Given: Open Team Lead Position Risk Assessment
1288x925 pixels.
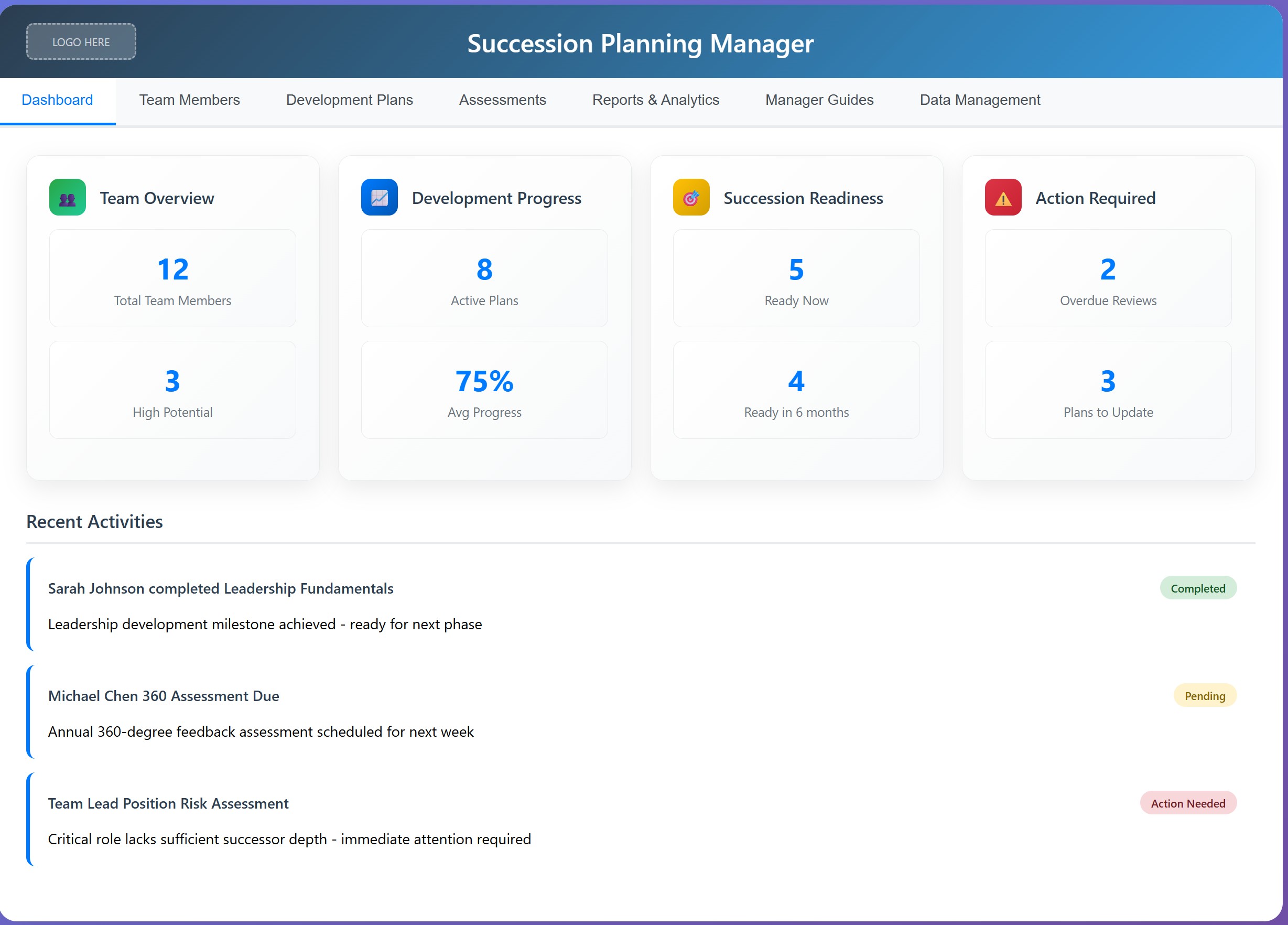Looking at the screenshot, I should 168,803.
